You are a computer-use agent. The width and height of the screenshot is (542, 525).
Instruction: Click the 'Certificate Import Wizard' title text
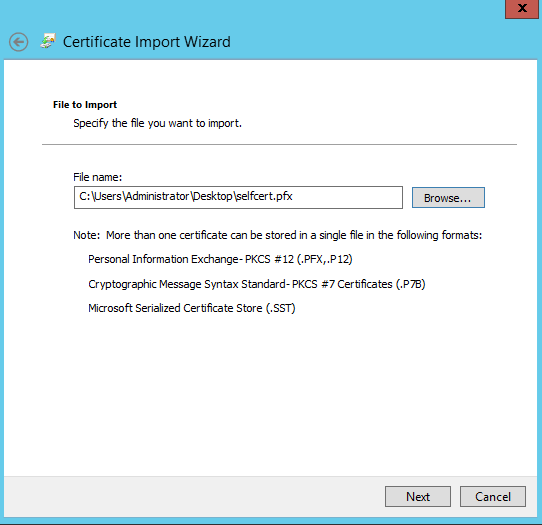click(147, 42)
